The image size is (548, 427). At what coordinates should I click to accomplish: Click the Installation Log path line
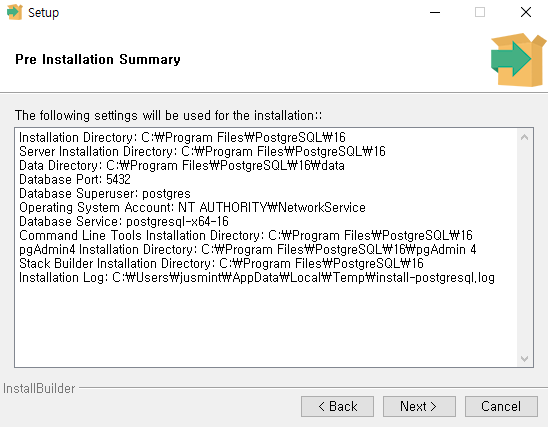tap(257, 277)
